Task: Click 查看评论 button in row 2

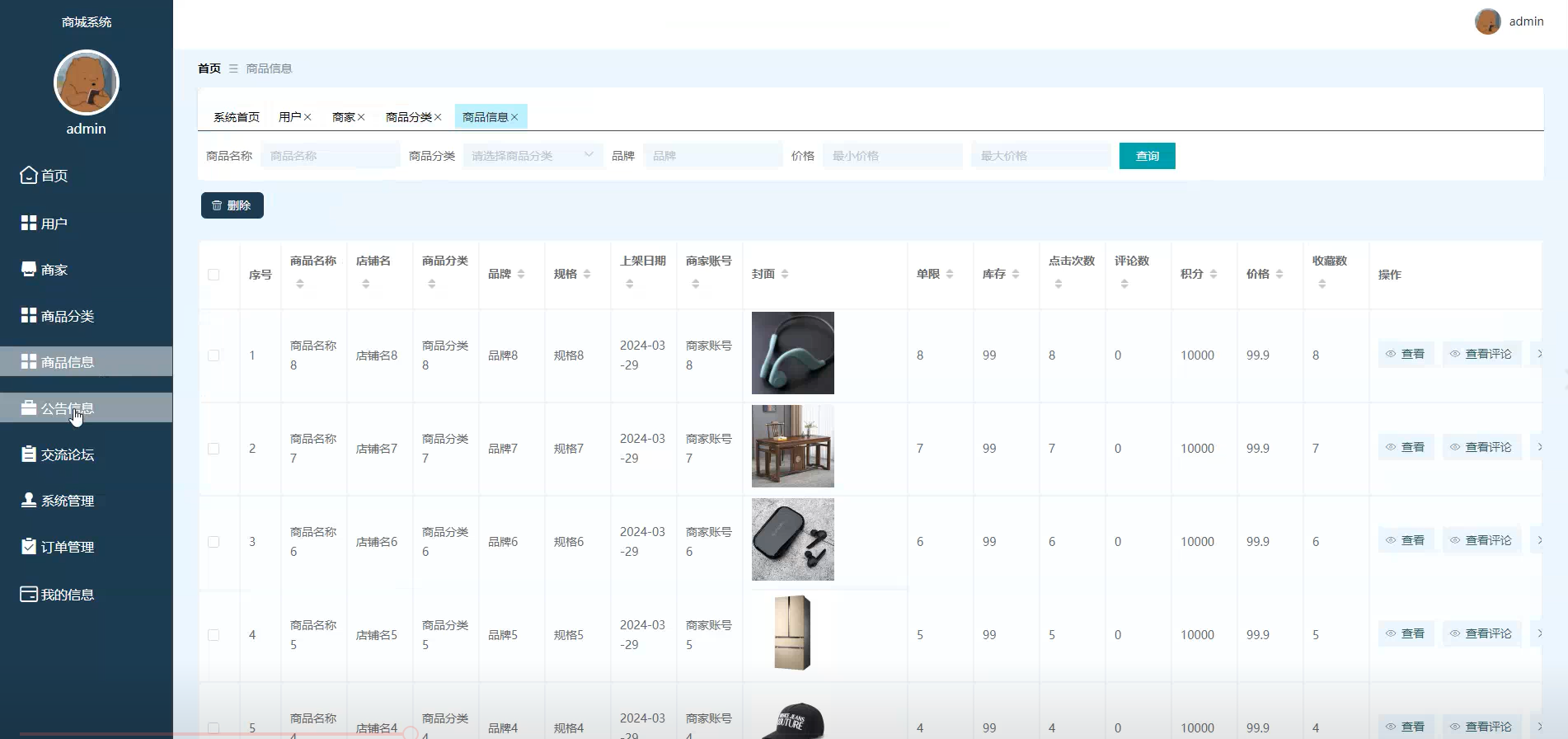Action: 1481,447
